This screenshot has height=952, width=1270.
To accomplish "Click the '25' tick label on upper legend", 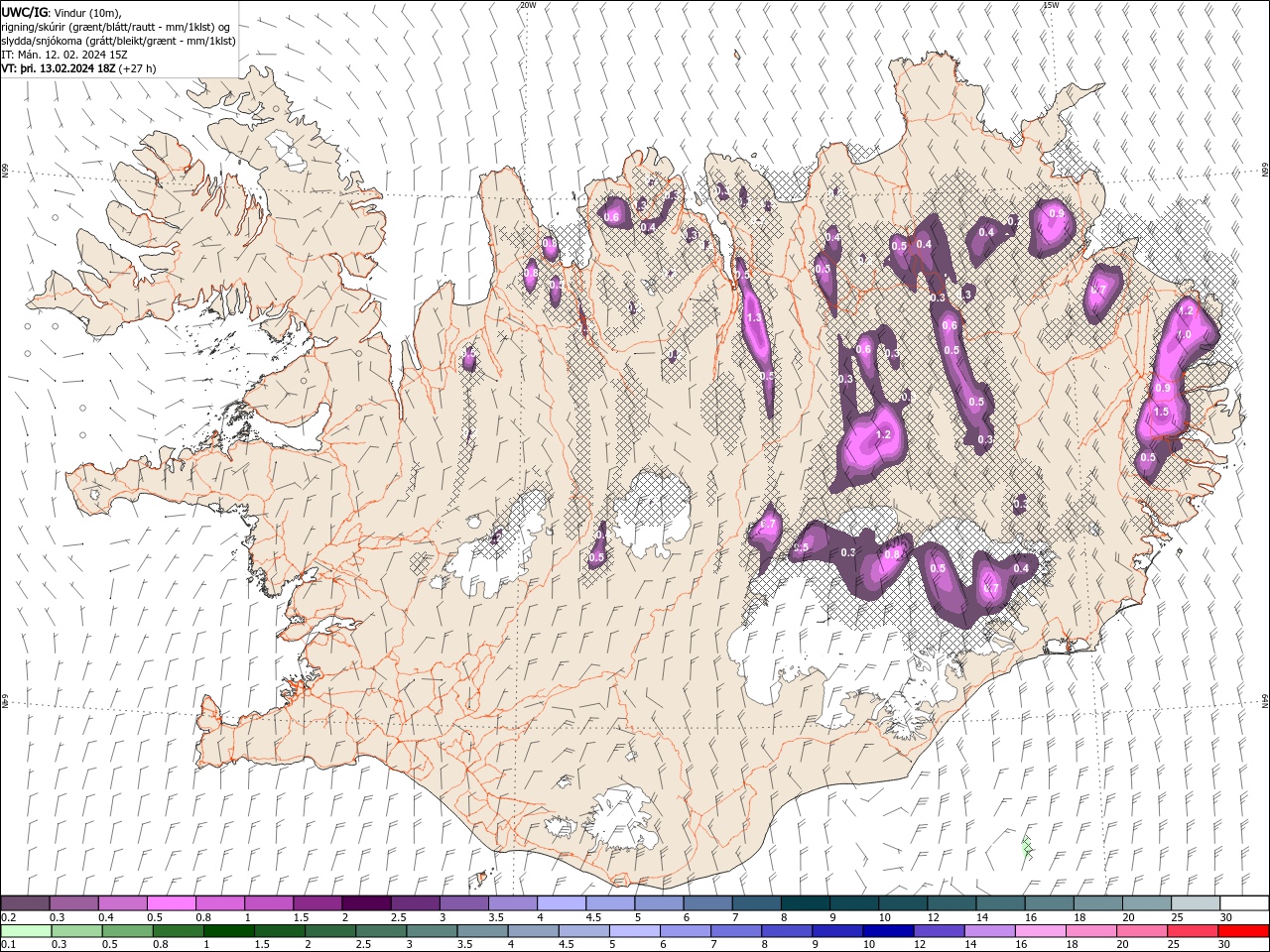I will click(x=1176, y=917).
